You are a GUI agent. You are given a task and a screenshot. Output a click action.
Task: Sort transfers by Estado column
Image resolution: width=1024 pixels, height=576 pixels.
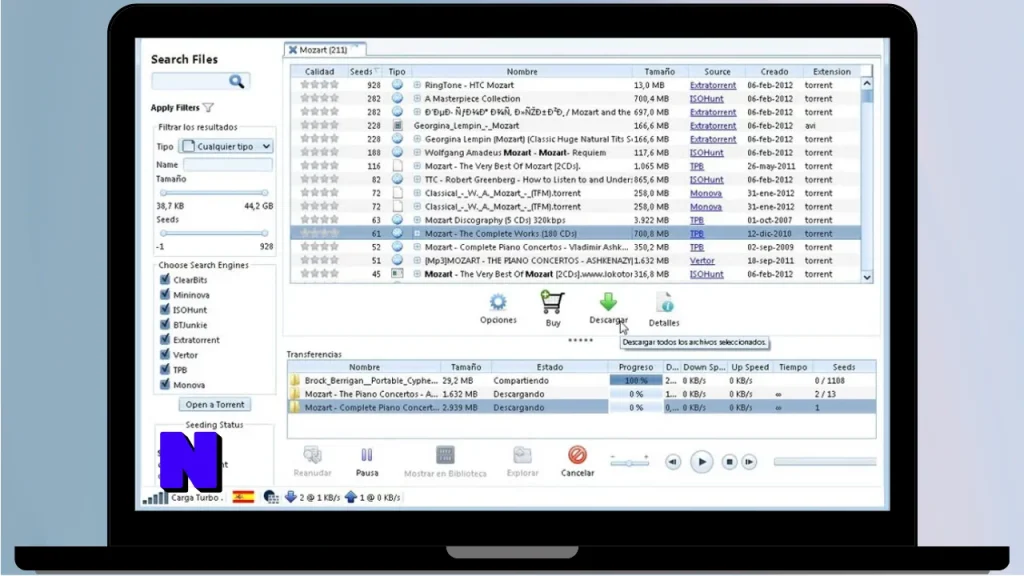coord(549,367)
